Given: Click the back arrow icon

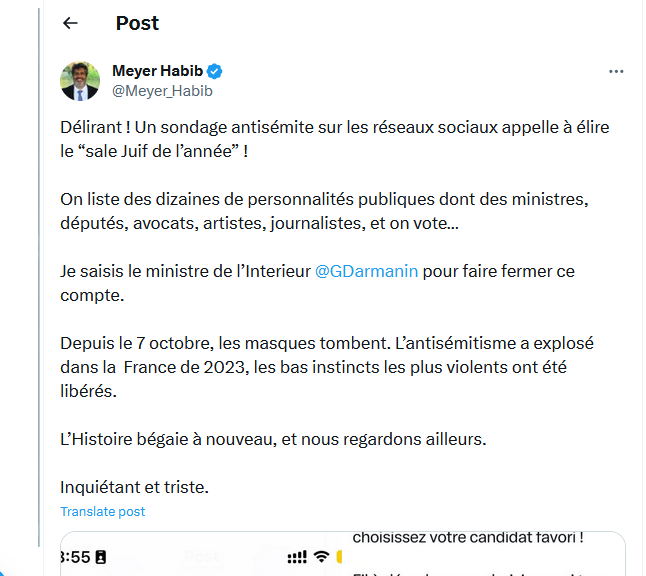Looking at the screenshot, I should 70,23.
